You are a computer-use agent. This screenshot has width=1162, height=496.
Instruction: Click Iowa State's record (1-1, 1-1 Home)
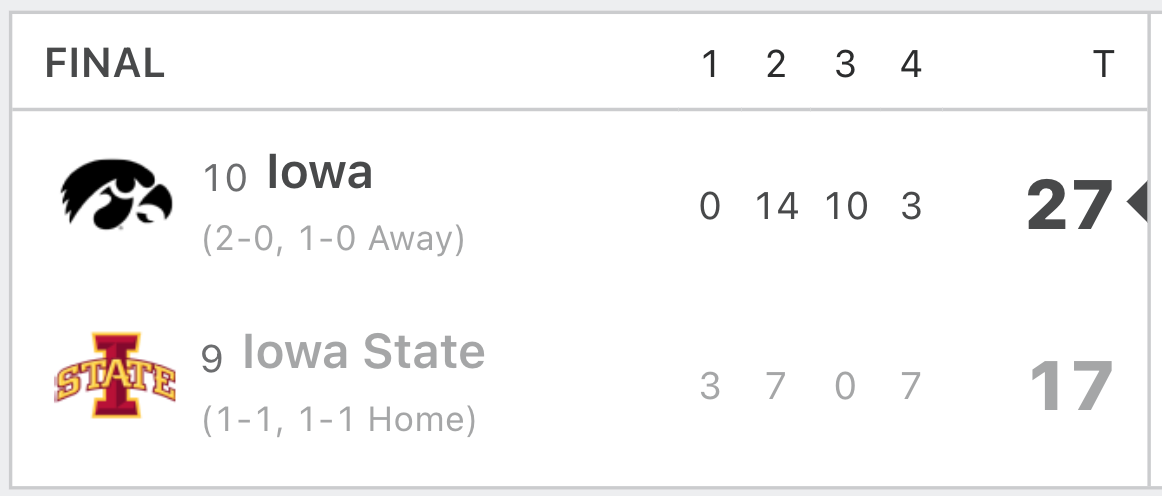(x=339, y=420)
